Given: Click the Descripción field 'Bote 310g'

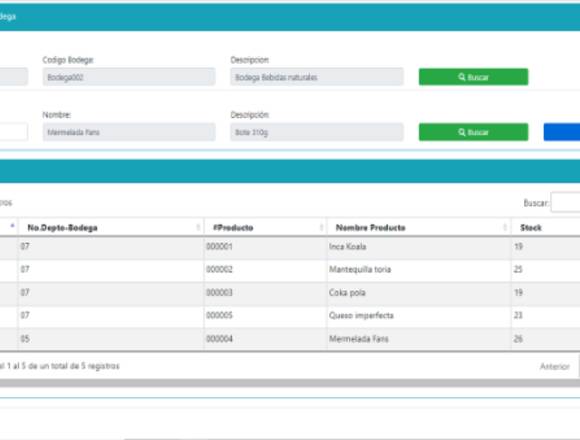Looking at the screenshot, I should coord(317,132).
